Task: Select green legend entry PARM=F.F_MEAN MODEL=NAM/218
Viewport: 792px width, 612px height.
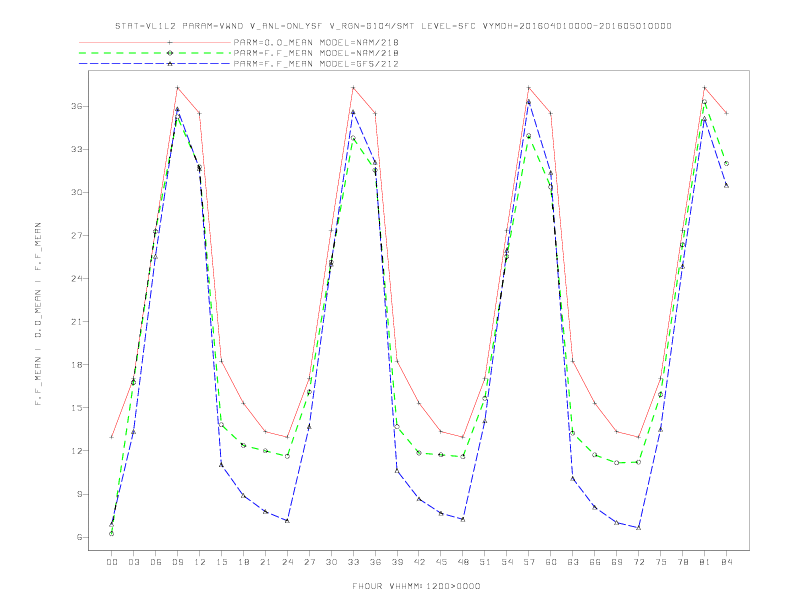Action: (316, 53)
